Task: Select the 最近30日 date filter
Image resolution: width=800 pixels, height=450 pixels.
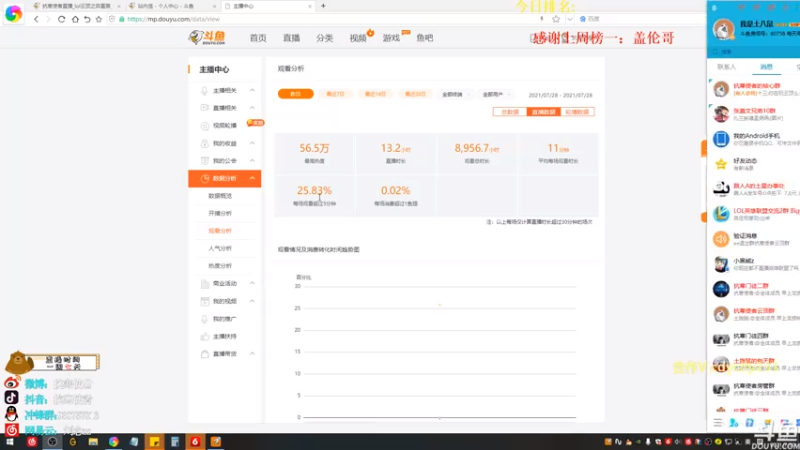Action: coord(415,94)
